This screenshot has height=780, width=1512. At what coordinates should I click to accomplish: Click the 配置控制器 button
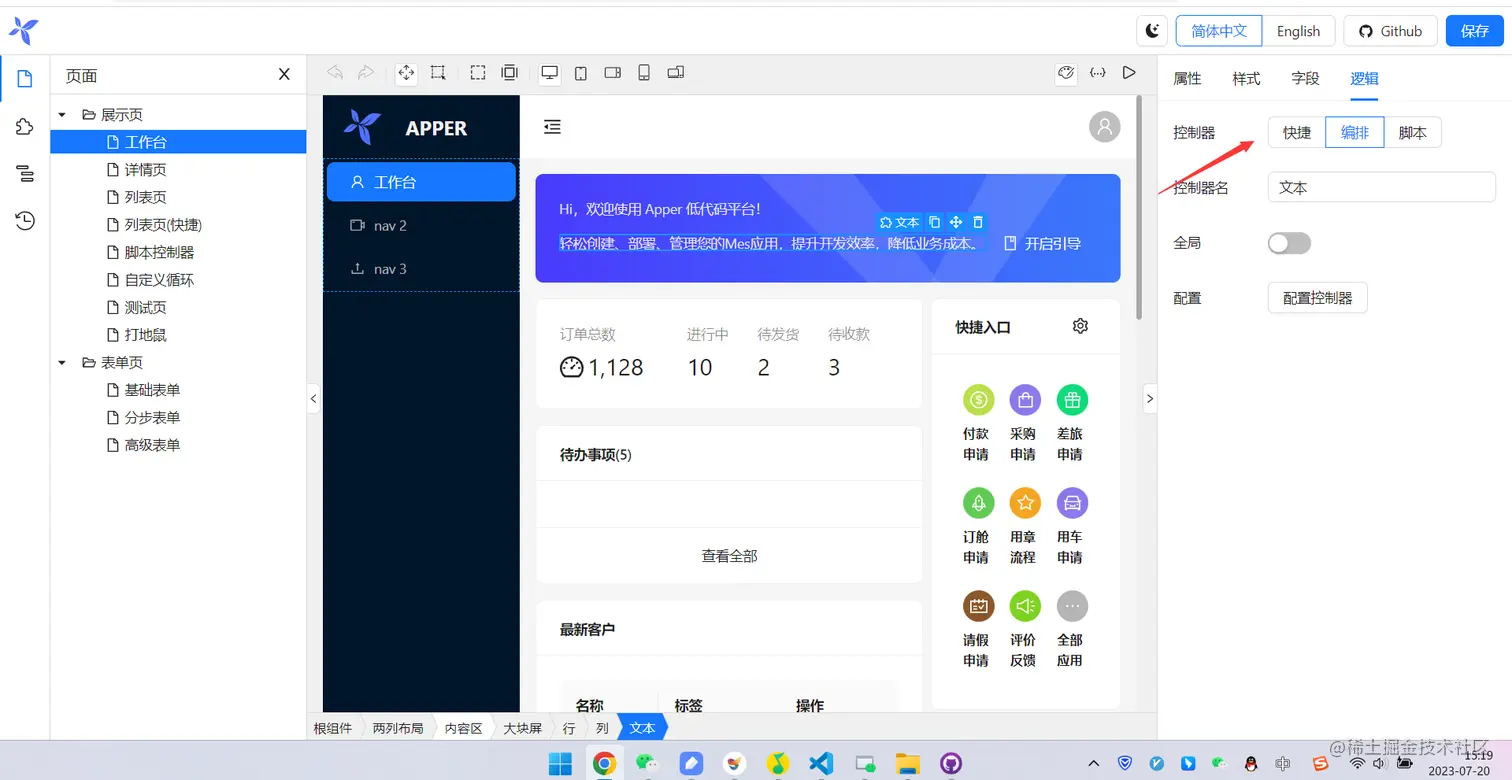(1317, 298)
